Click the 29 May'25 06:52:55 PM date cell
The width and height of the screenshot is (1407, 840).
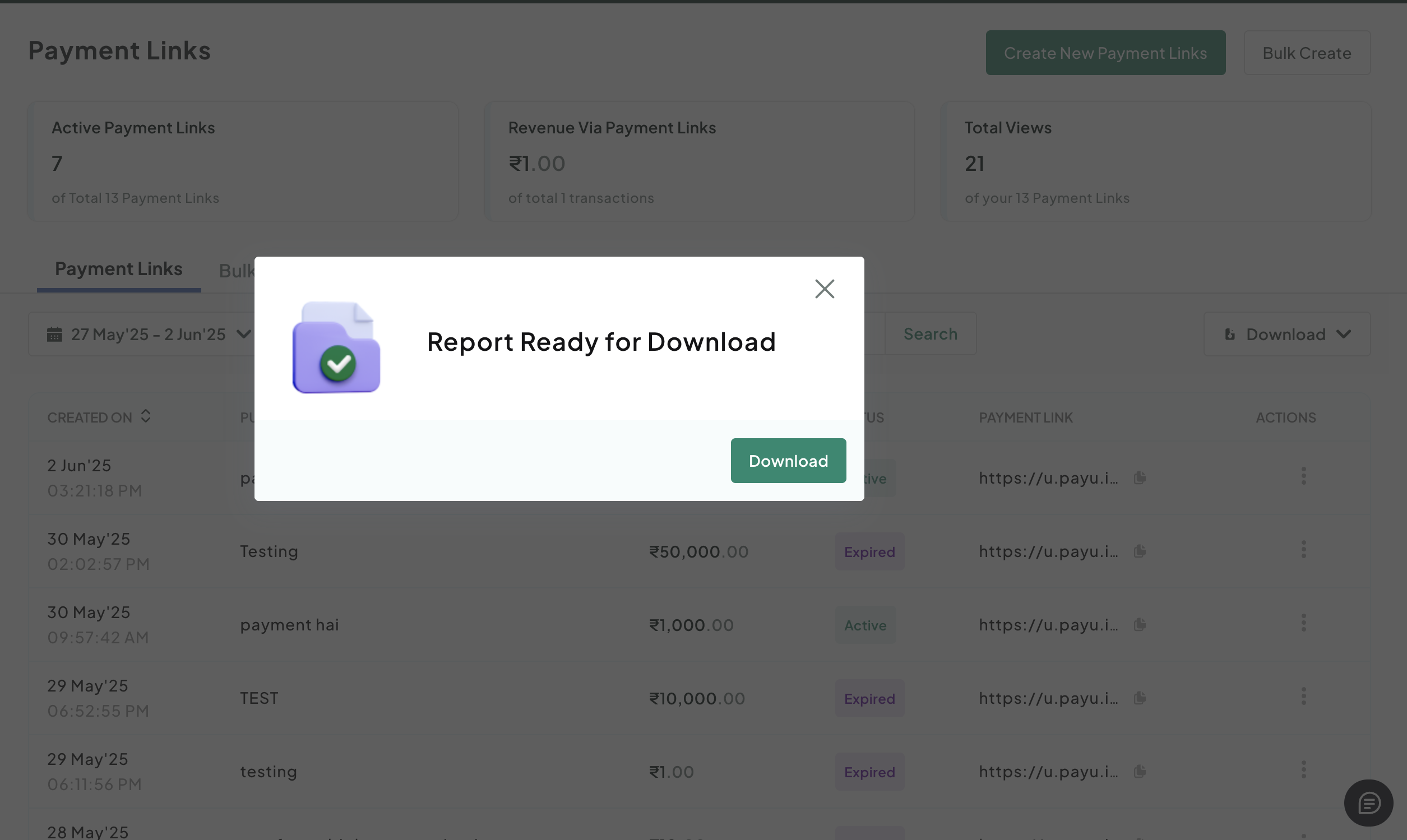(98, 698)
